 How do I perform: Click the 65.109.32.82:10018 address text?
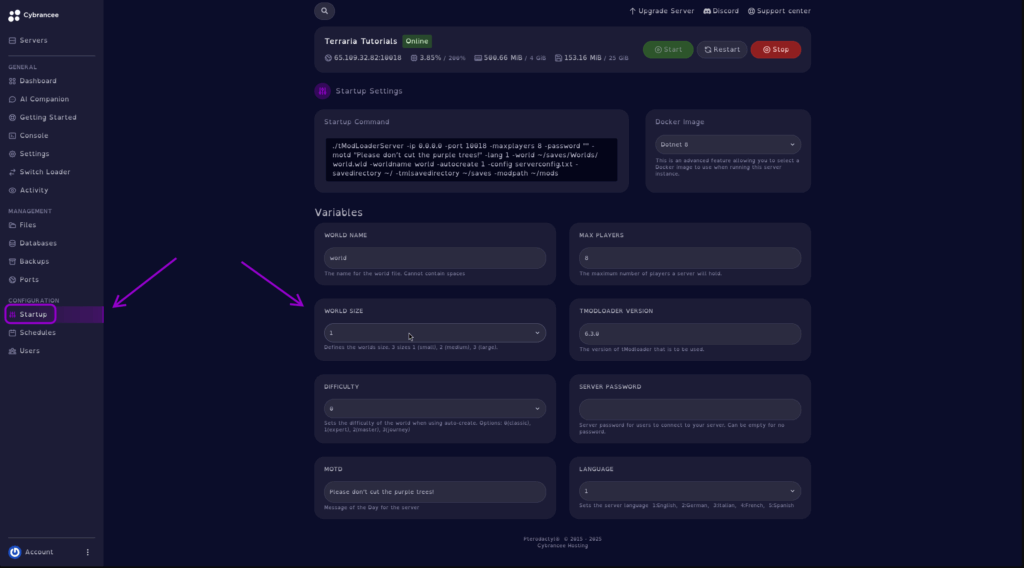368,58
